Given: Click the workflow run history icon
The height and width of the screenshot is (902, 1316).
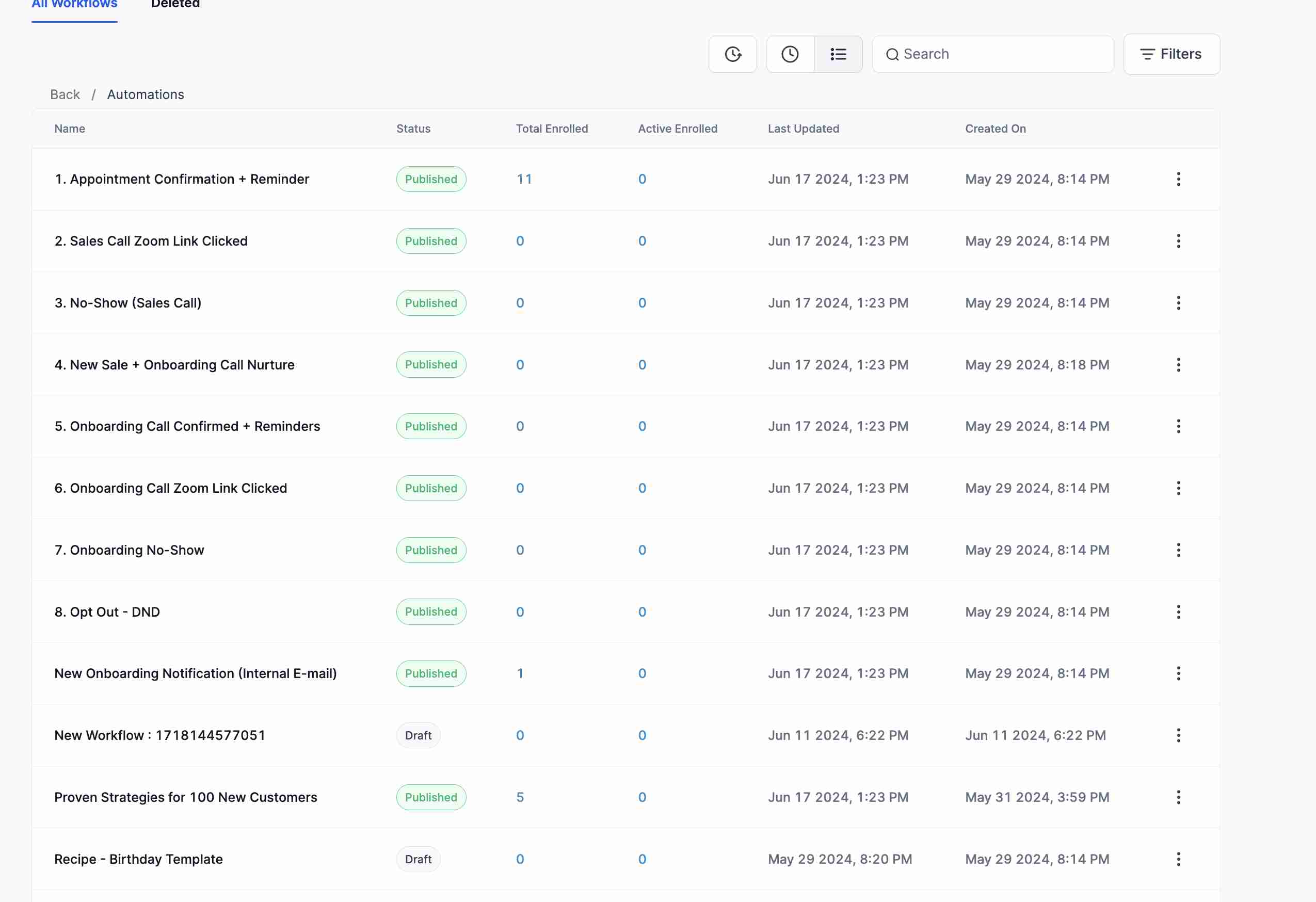Looking at the screenshot, I should click(x=733, y=54).
